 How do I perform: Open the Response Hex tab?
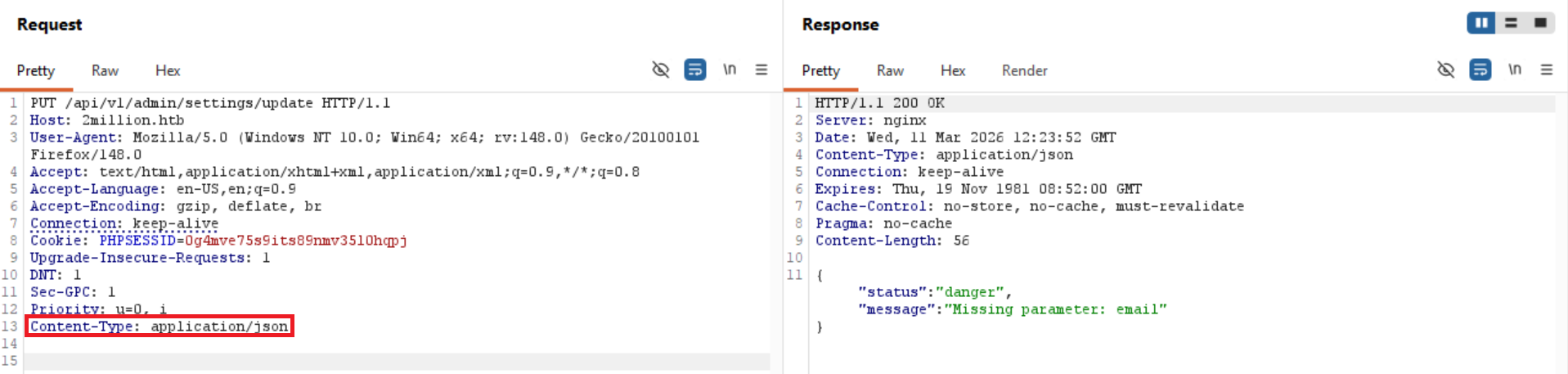(953, 70)
